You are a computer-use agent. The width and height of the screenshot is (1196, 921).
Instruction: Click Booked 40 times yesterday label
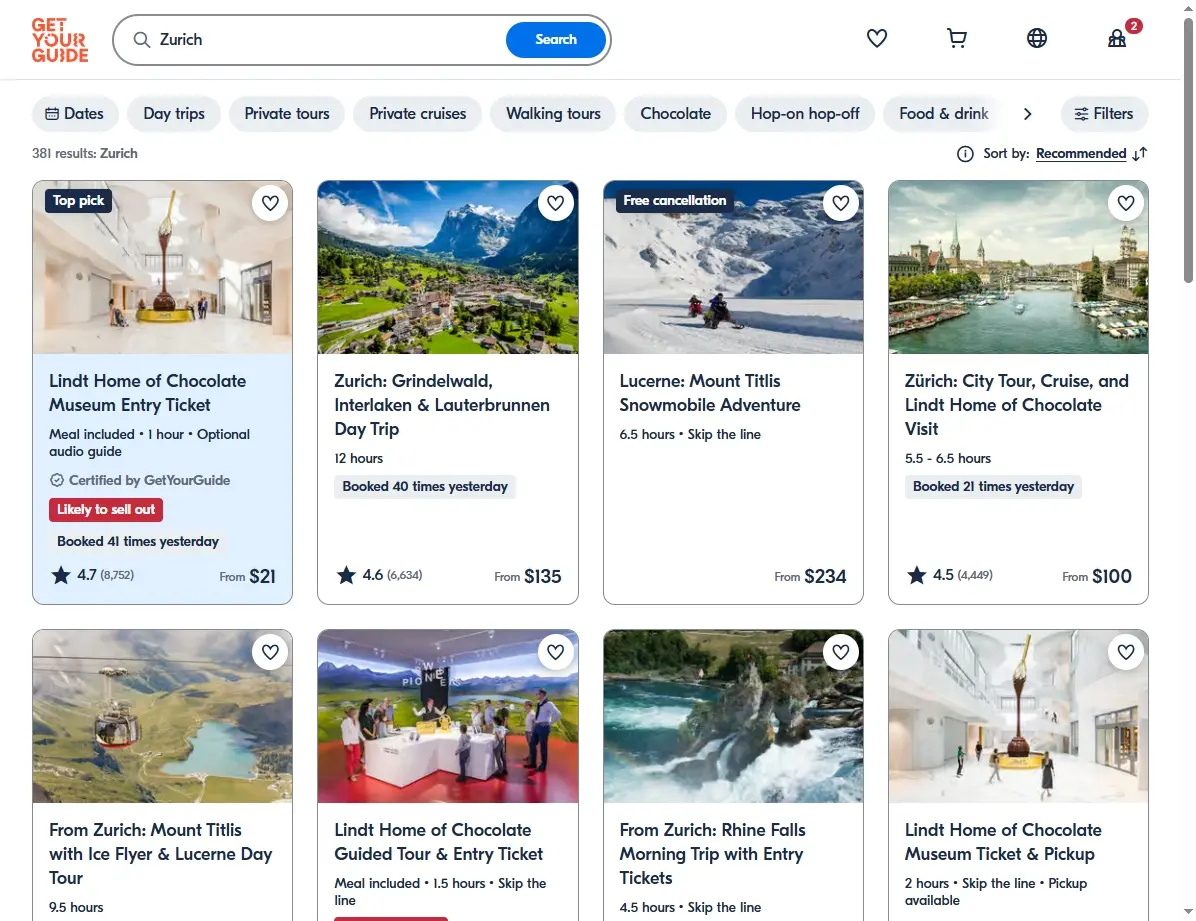point(425,487)
